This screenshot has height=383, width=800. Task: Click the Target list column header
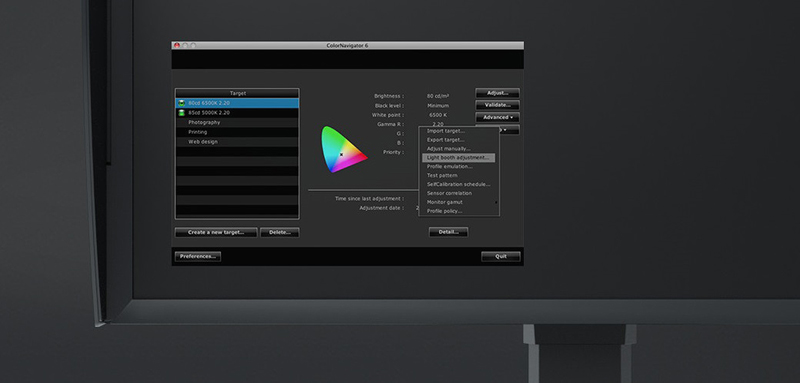click(x=237, y=93)
